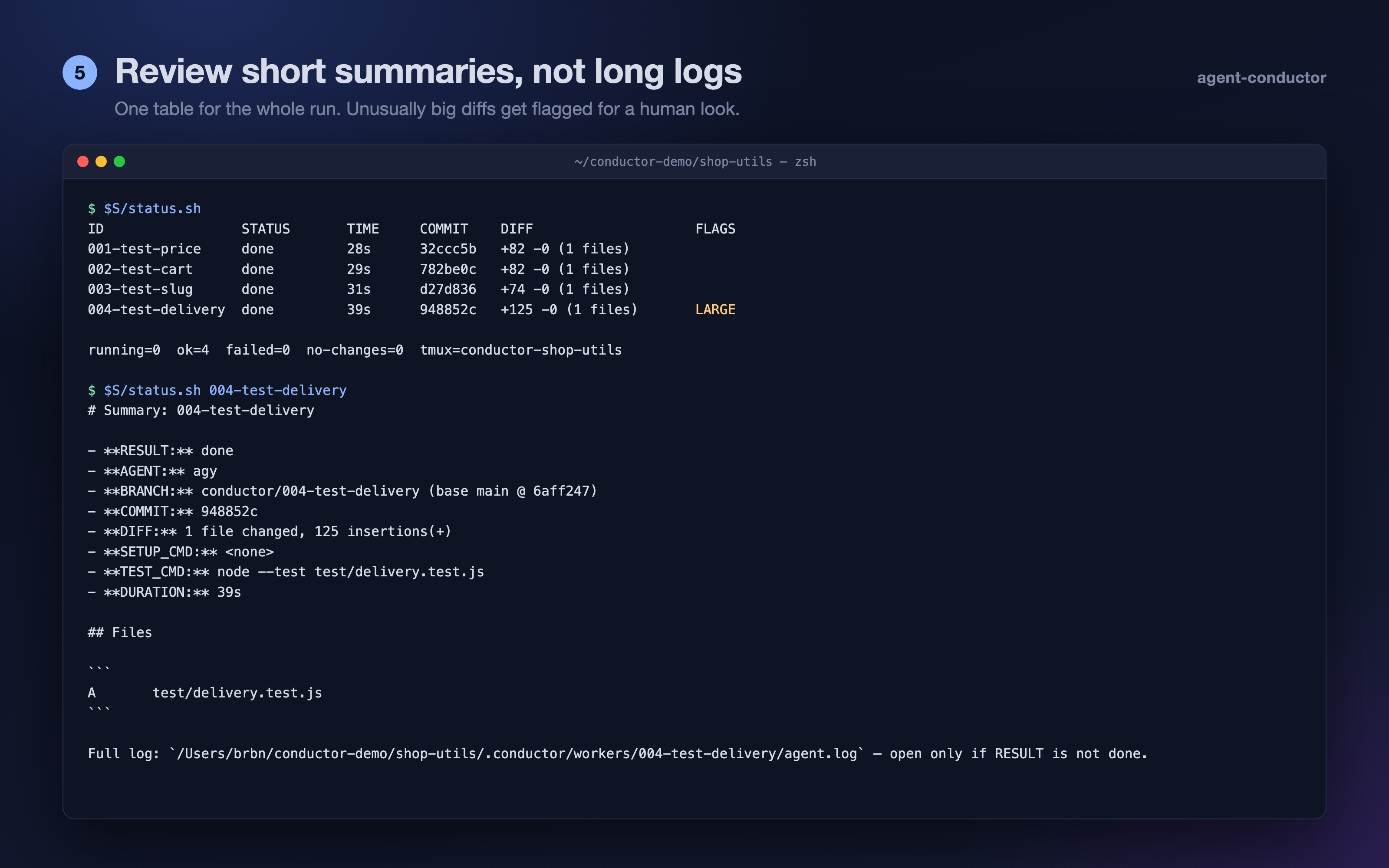Click the '**AGENT:** agy' line
The image size is (1389, 868).
pyautogui.click(x=152, y=471)
